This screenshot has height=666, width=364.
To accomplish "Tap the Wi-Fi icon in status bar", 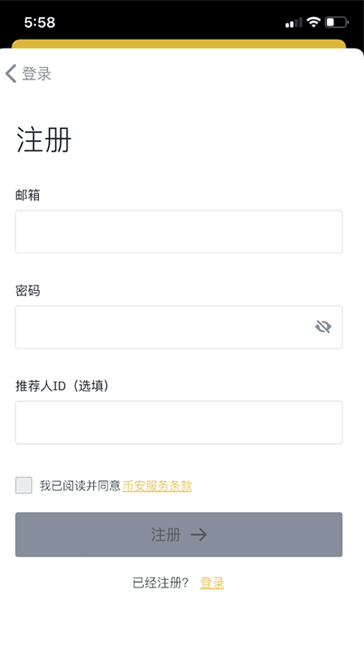I will [313, 22].
